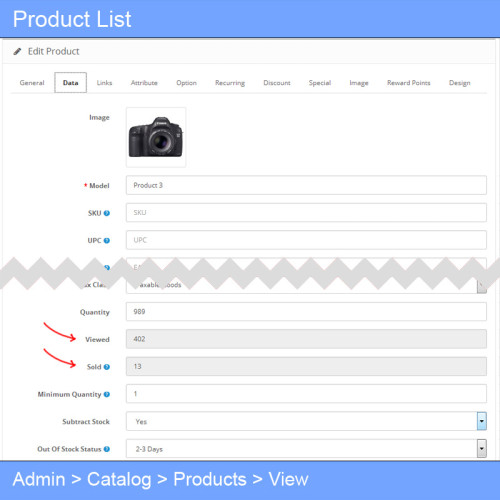Go to the Discount tab
The image size is (500, 500).
click(x=277, y=83)
